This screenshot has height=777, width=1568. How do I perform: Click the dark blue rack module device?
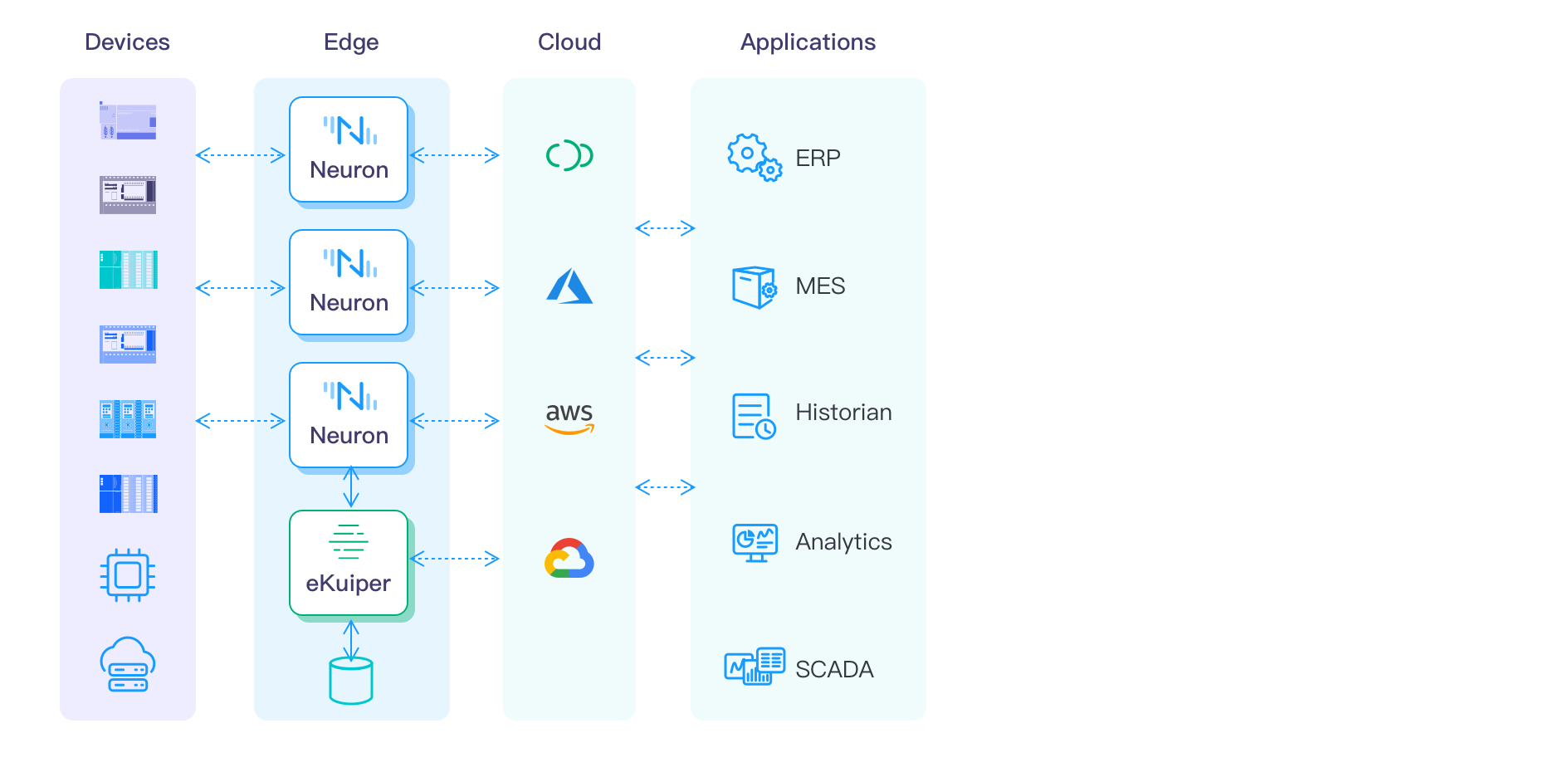[129, 494]
